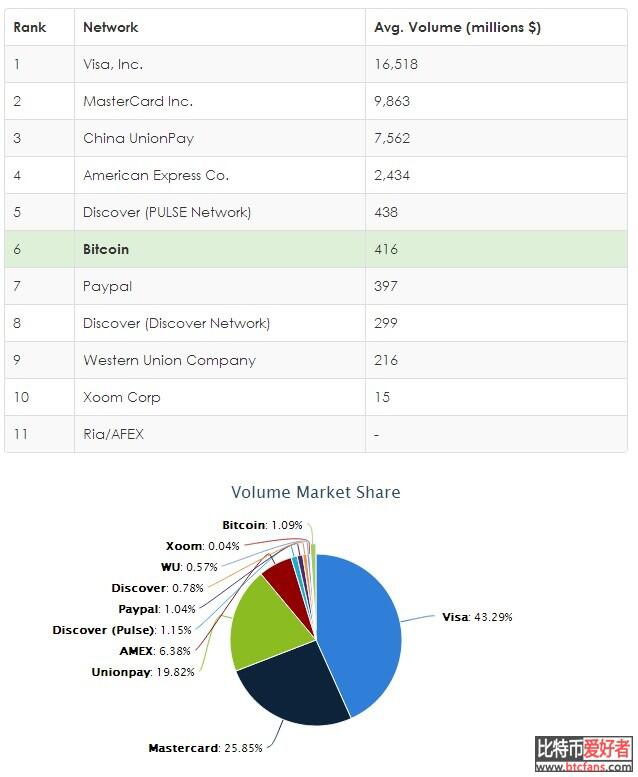Click the Volume Market Share chart title
Viewport: 638px width, 777px height.
(316, 493)
